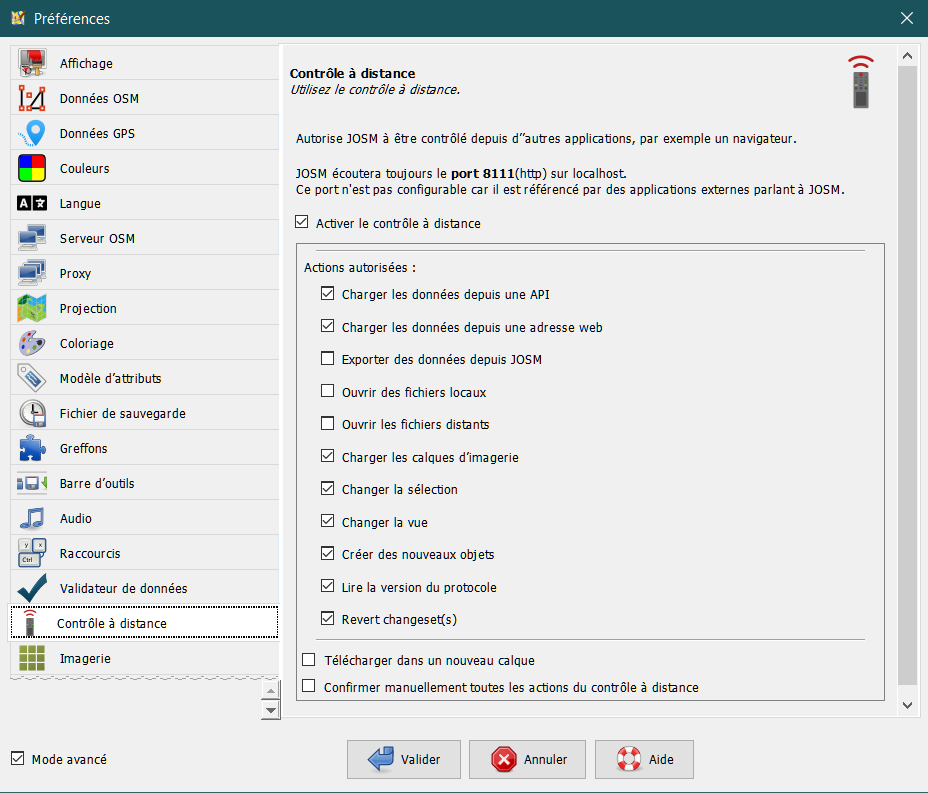Viewport: 928px width, 793px height.
Task: Open the Audio music note icon
Action: click(x=32, y=519)
